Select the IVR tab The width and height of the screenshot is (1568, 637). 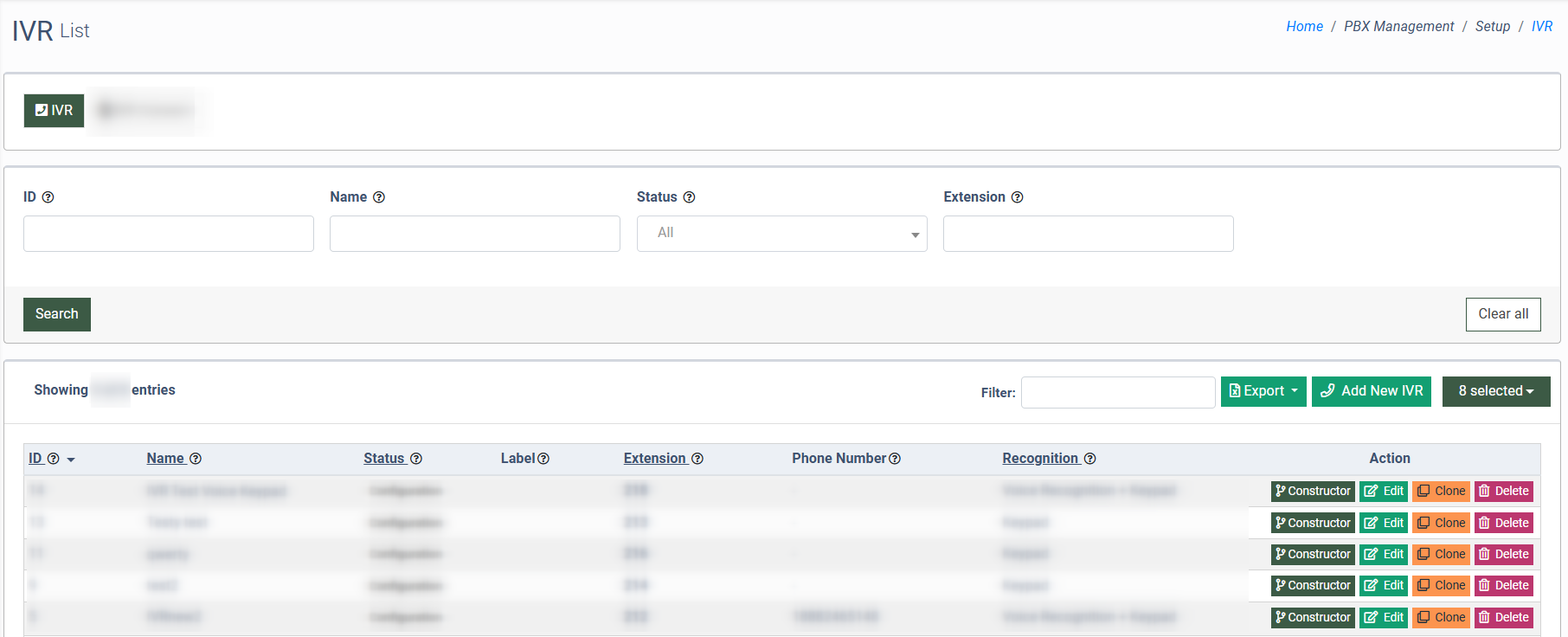(54, 111)
